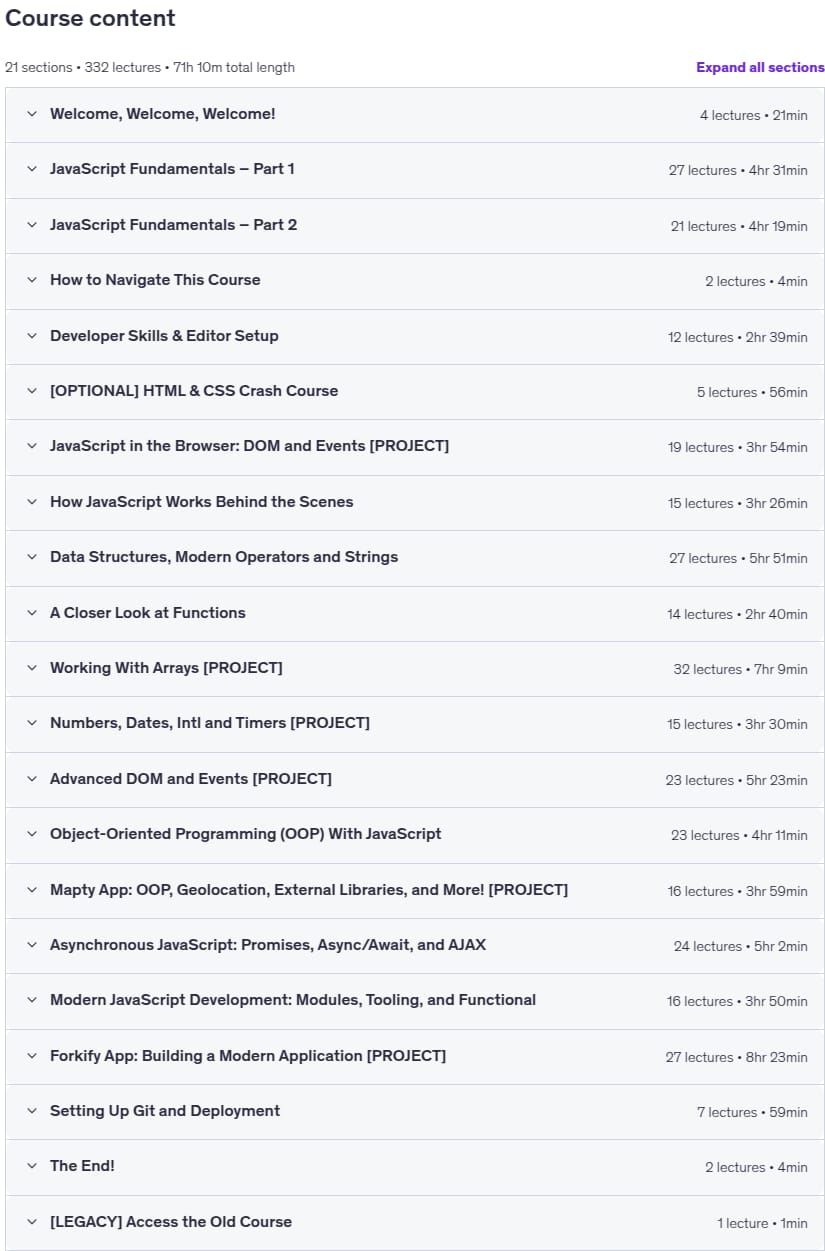Expand the chevron beside Welcome, Welcome, Welcome!
Screen dimensions: 825x1251
click(32, 115)
